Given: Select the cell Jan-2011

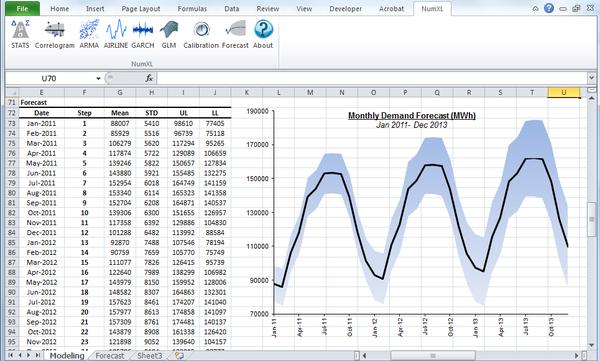Looking at the screenshot, I should (41, 123).
